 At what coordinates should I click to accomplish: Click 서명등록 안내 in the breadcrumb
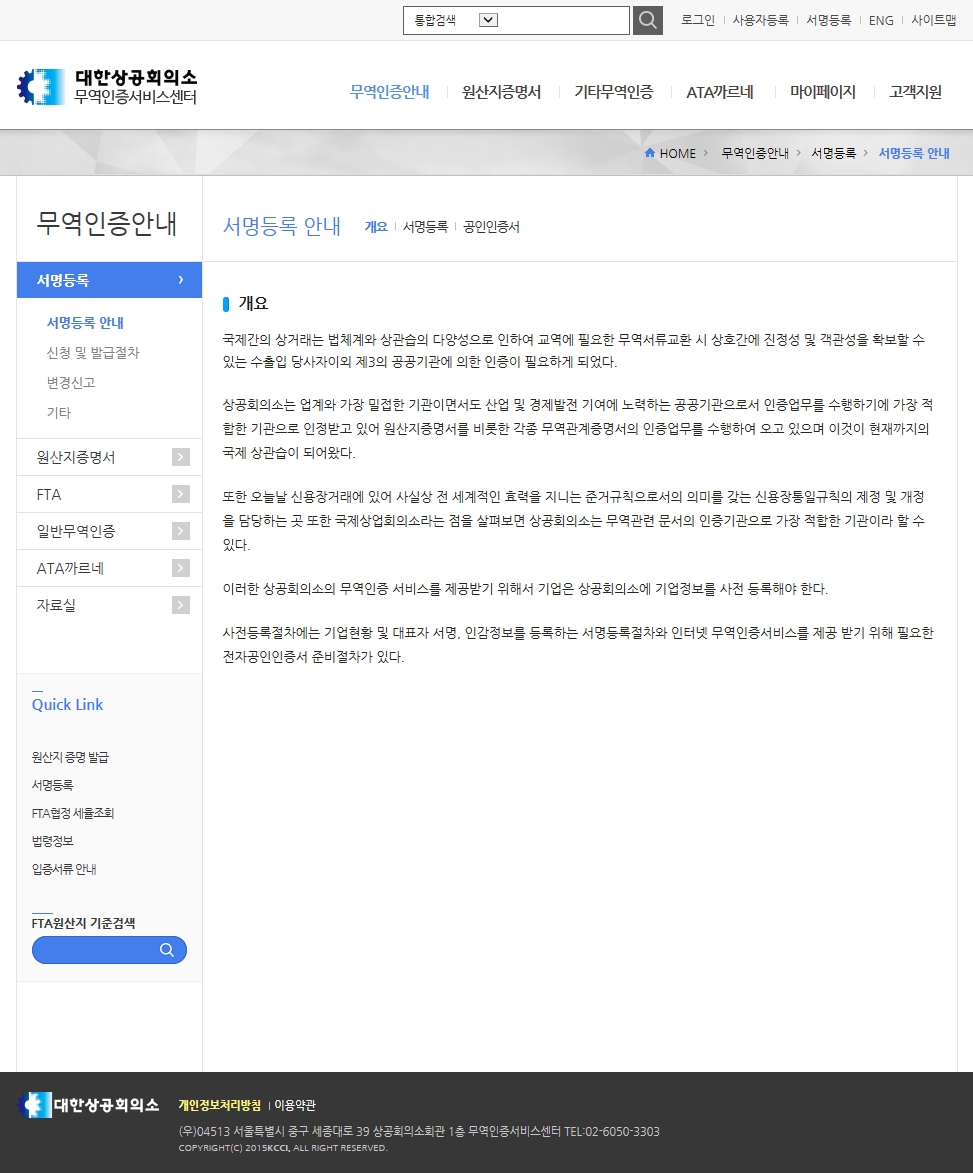[x=914, y=153]
